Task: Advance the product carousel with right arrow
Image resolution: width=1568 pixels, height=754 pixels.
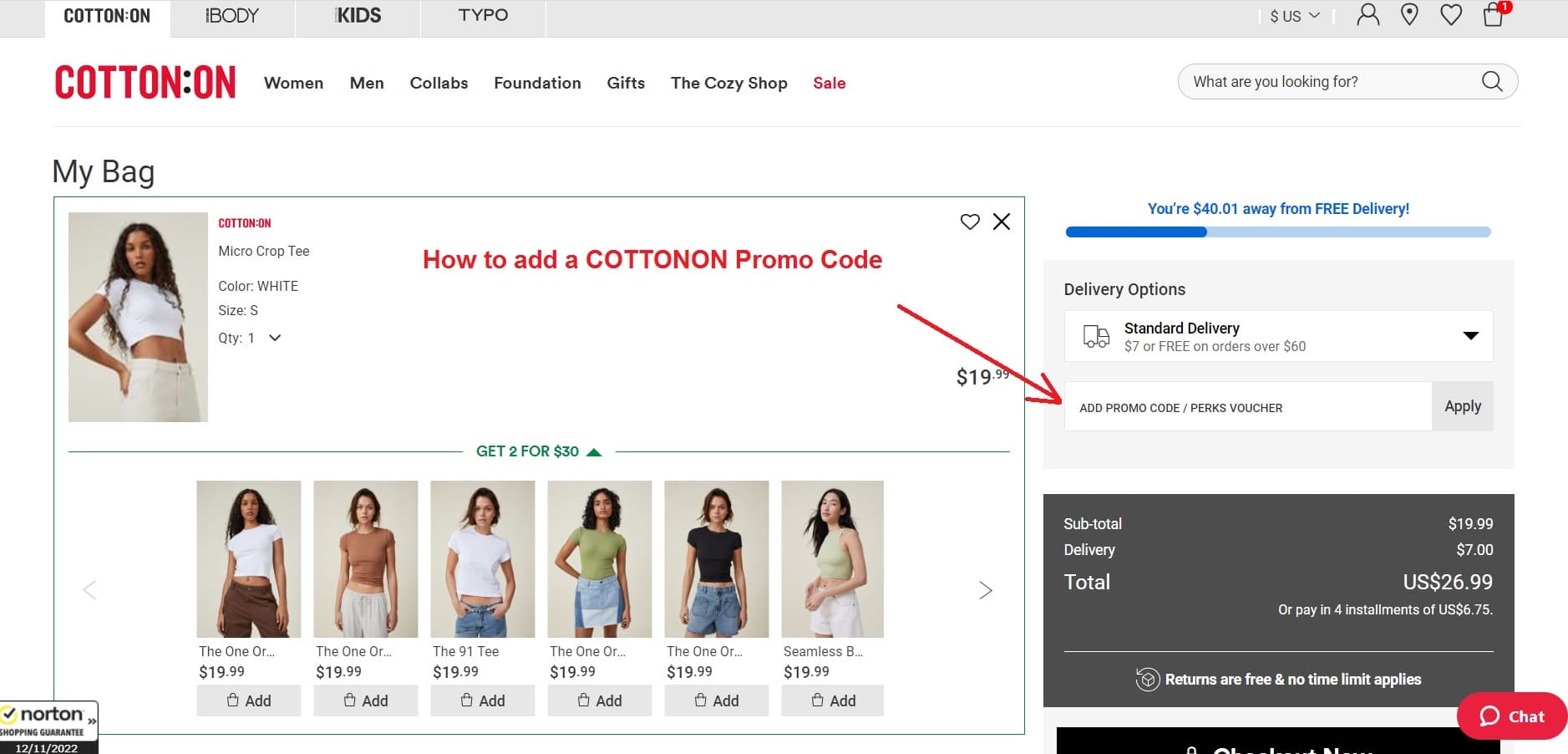Action: 986,589
